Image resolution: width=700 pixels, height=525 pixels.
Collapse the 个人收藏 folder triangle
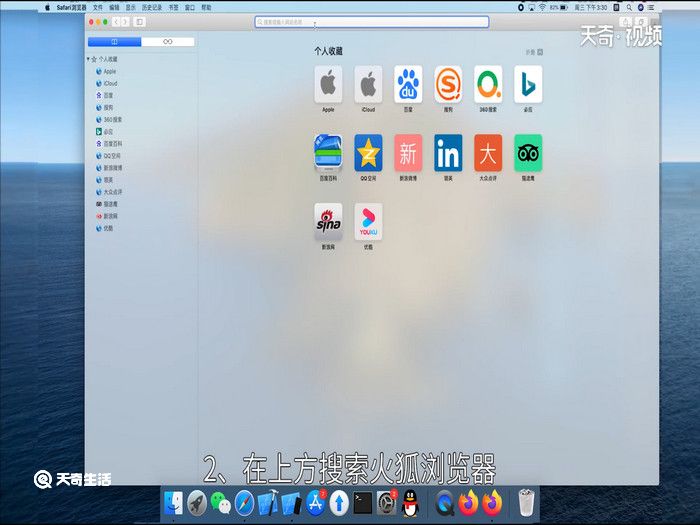pos(88,59)
